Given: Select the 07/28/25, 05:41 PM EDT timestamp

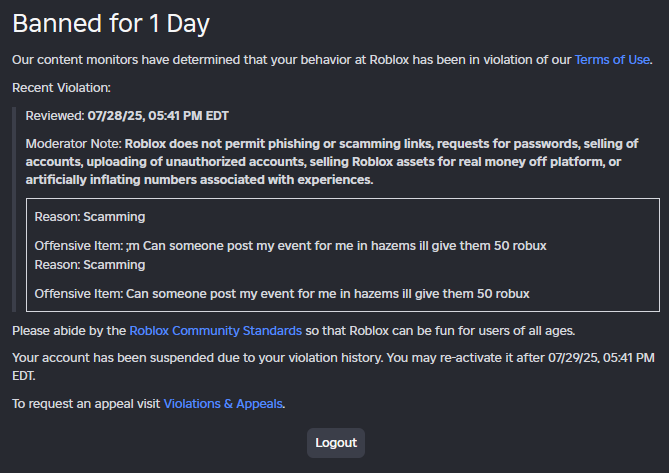Looking at the screenshot, I should (158, 116).
